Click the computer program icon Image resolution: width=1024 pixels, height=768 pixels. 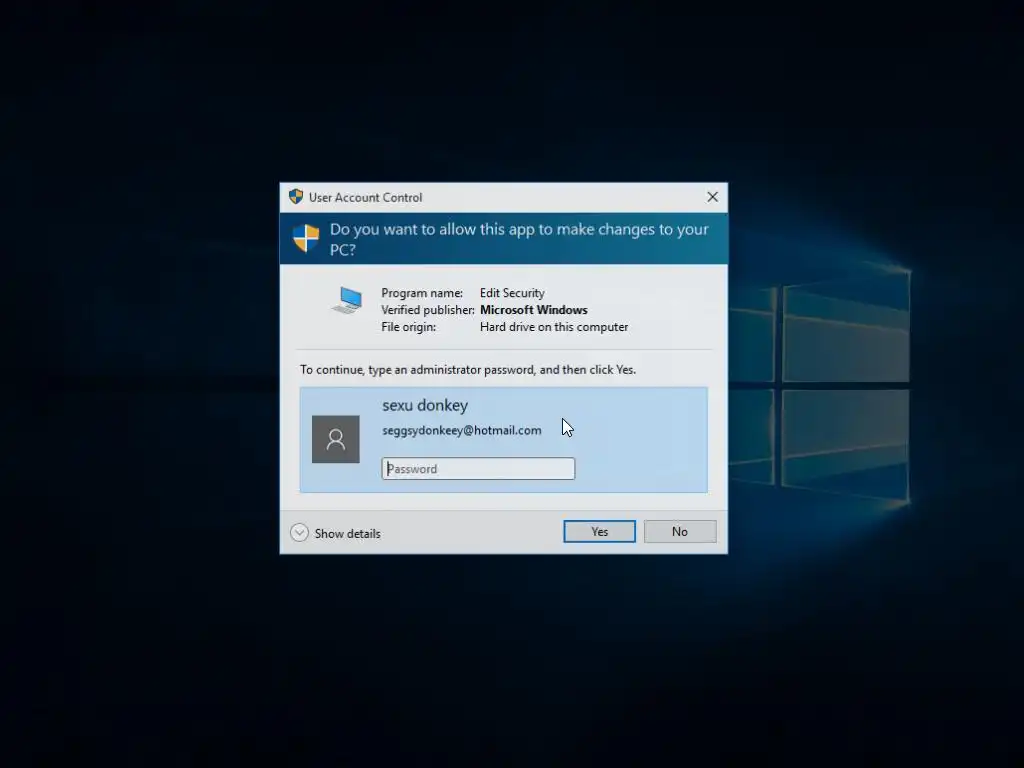click(x=347, y=300)
